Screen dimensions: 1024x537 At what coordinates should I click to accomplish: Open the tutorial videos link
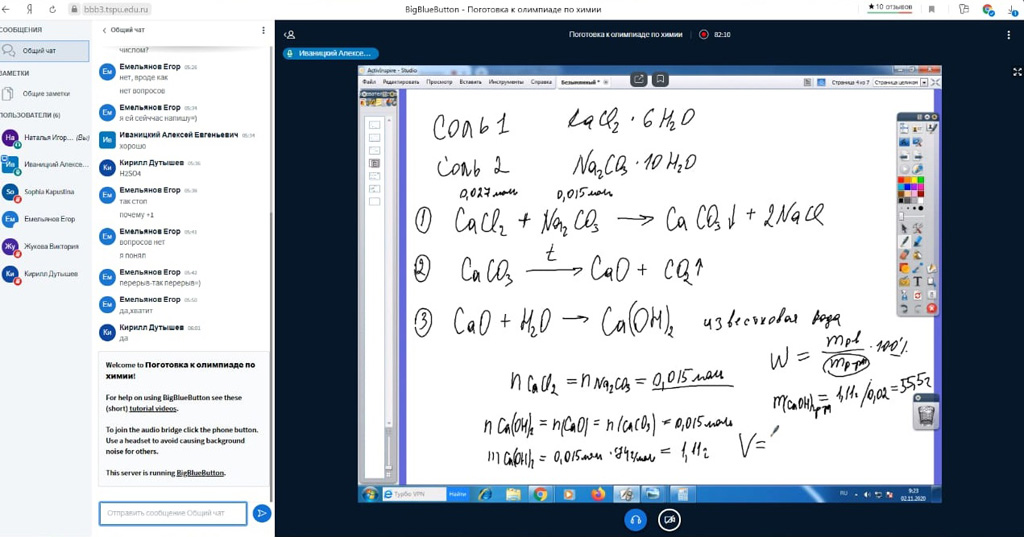click(153, 409)
